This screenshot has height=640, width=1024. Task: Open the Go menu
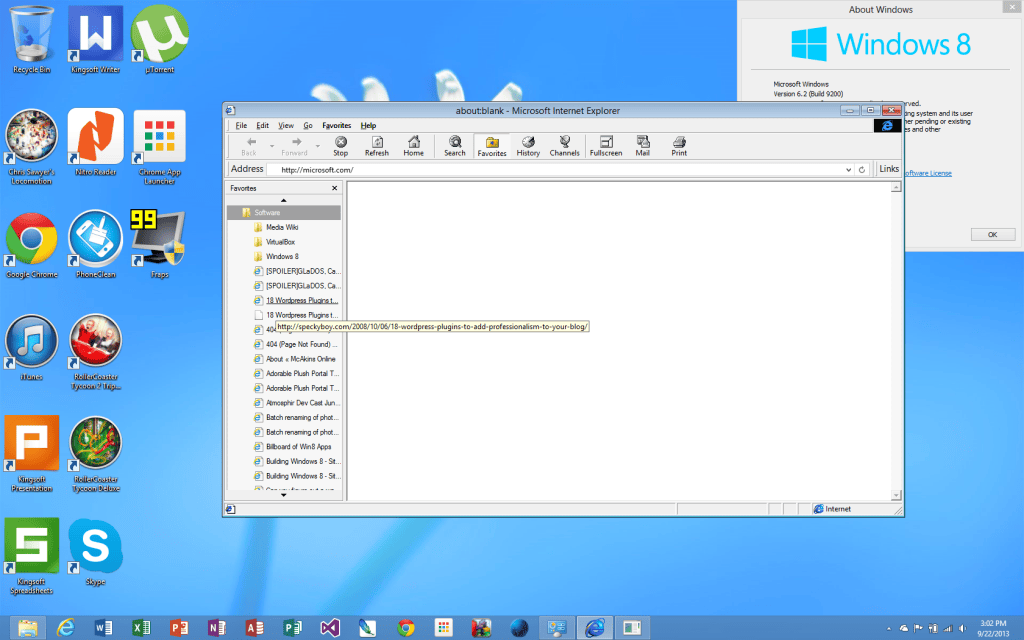click(x=308, y=125)
